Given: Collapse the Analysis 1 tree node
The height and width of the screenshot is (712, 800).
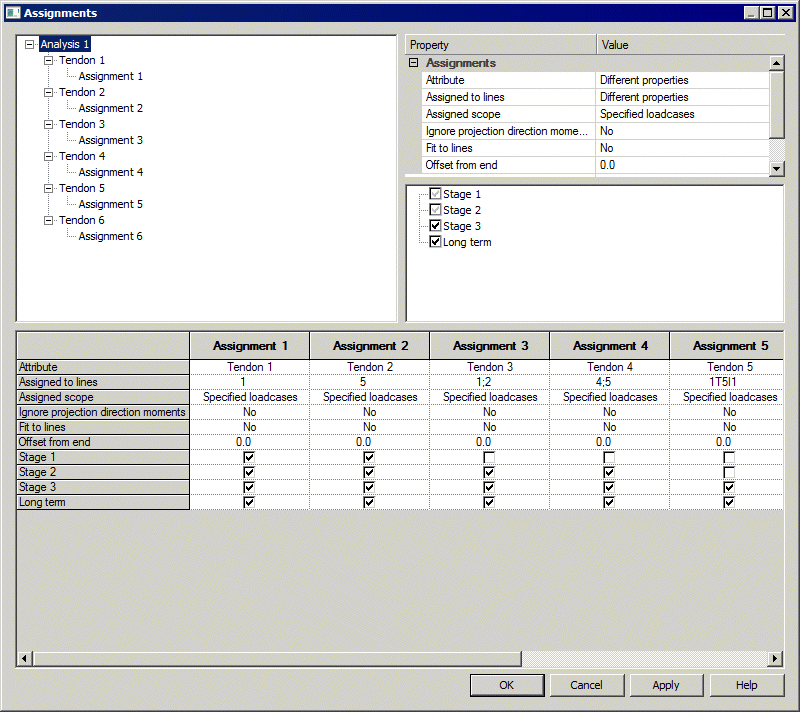Looking at the screenshot, I should [29, 44].
